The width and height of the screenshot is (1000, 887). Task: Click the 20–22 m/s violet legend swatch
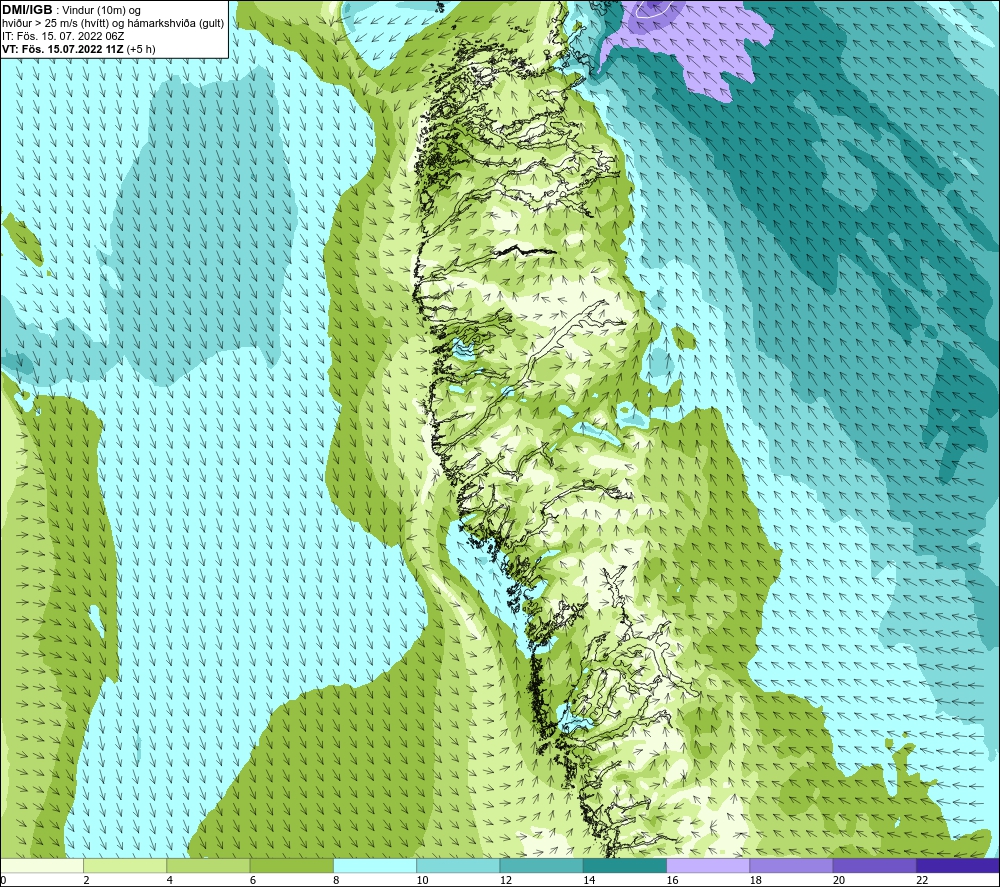click(874, 865)
